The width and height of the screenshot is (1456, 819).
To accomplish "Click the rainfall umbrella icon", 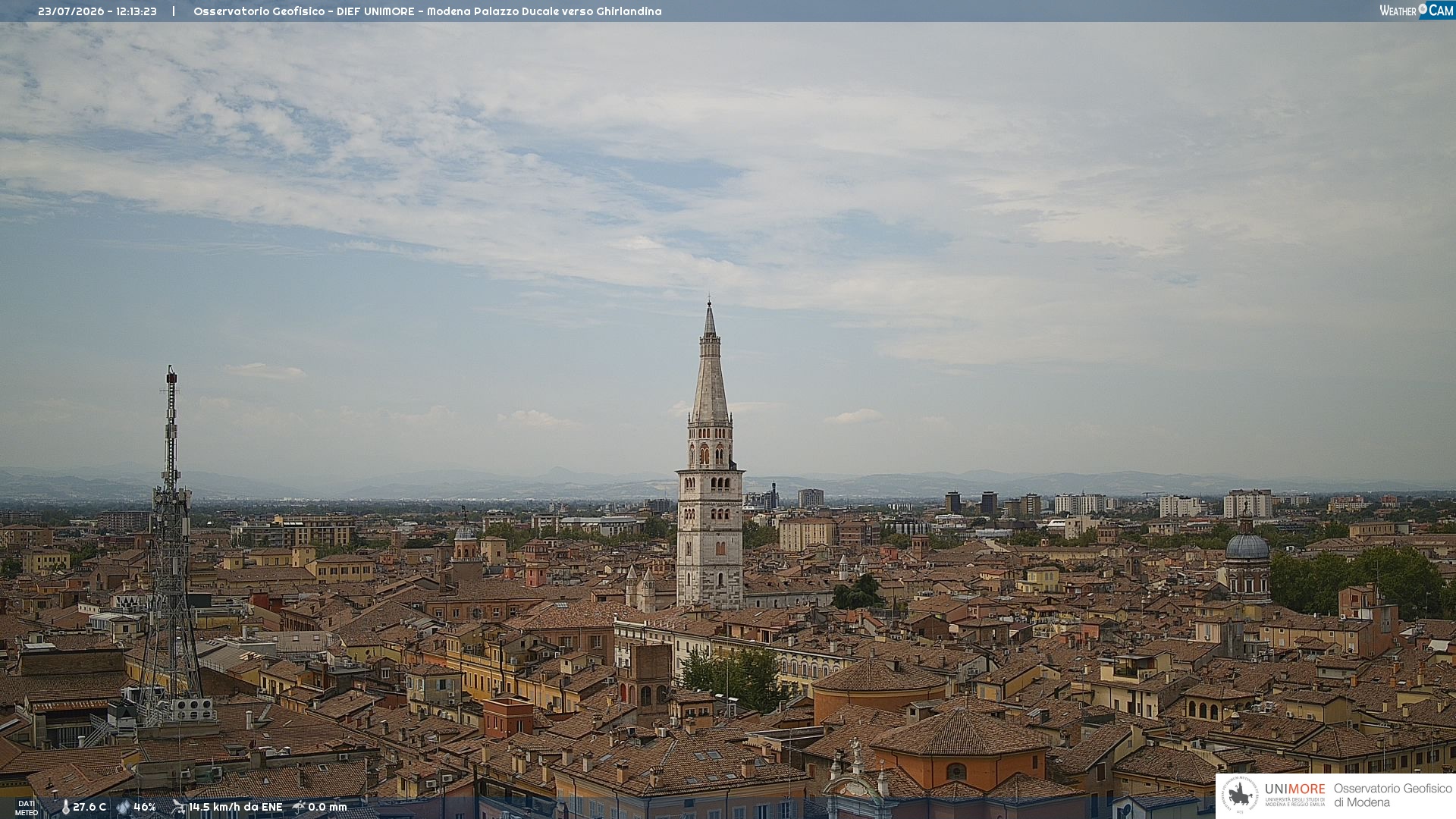I will (x=299, y=807).
